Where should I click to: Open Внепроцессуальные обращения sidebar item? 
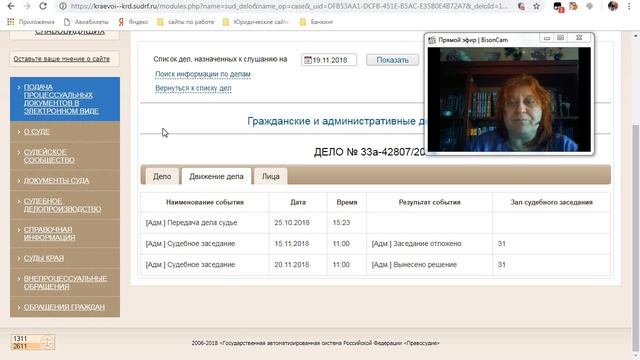click(65, 282)
